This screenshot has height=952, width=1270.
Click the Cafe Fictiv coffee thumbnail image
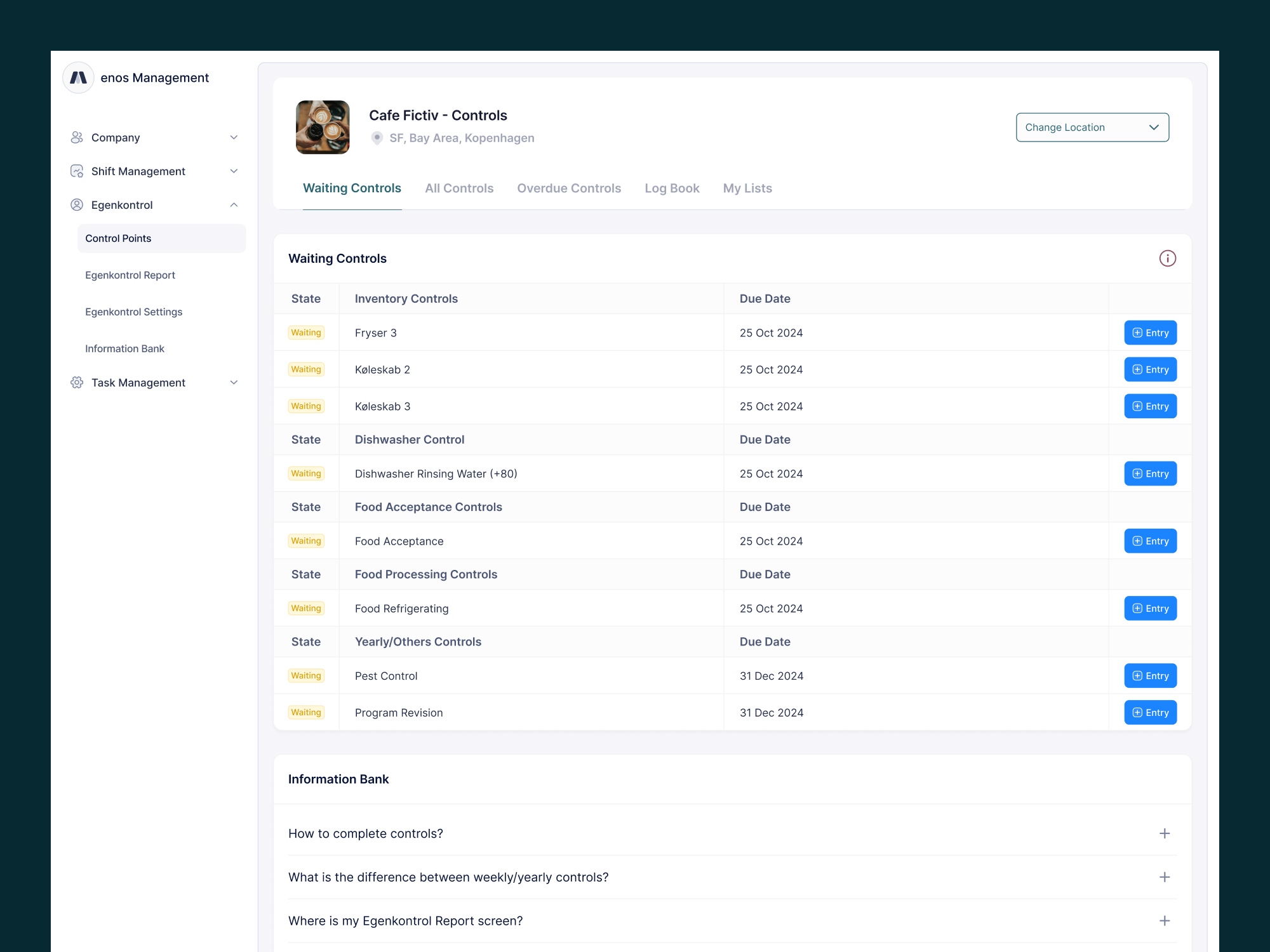coord(323,127)
